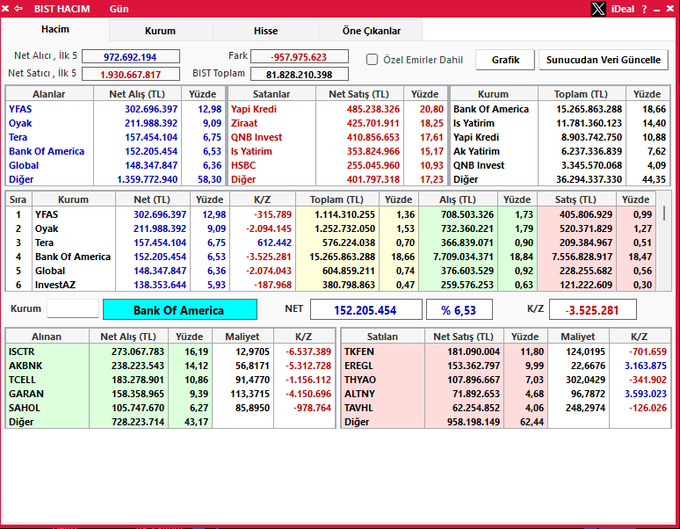Viewport: 680px width, 529px height.
Task: Enable the Özel Emirler Dahil checkbox
Action: click(x=372, y=59)
